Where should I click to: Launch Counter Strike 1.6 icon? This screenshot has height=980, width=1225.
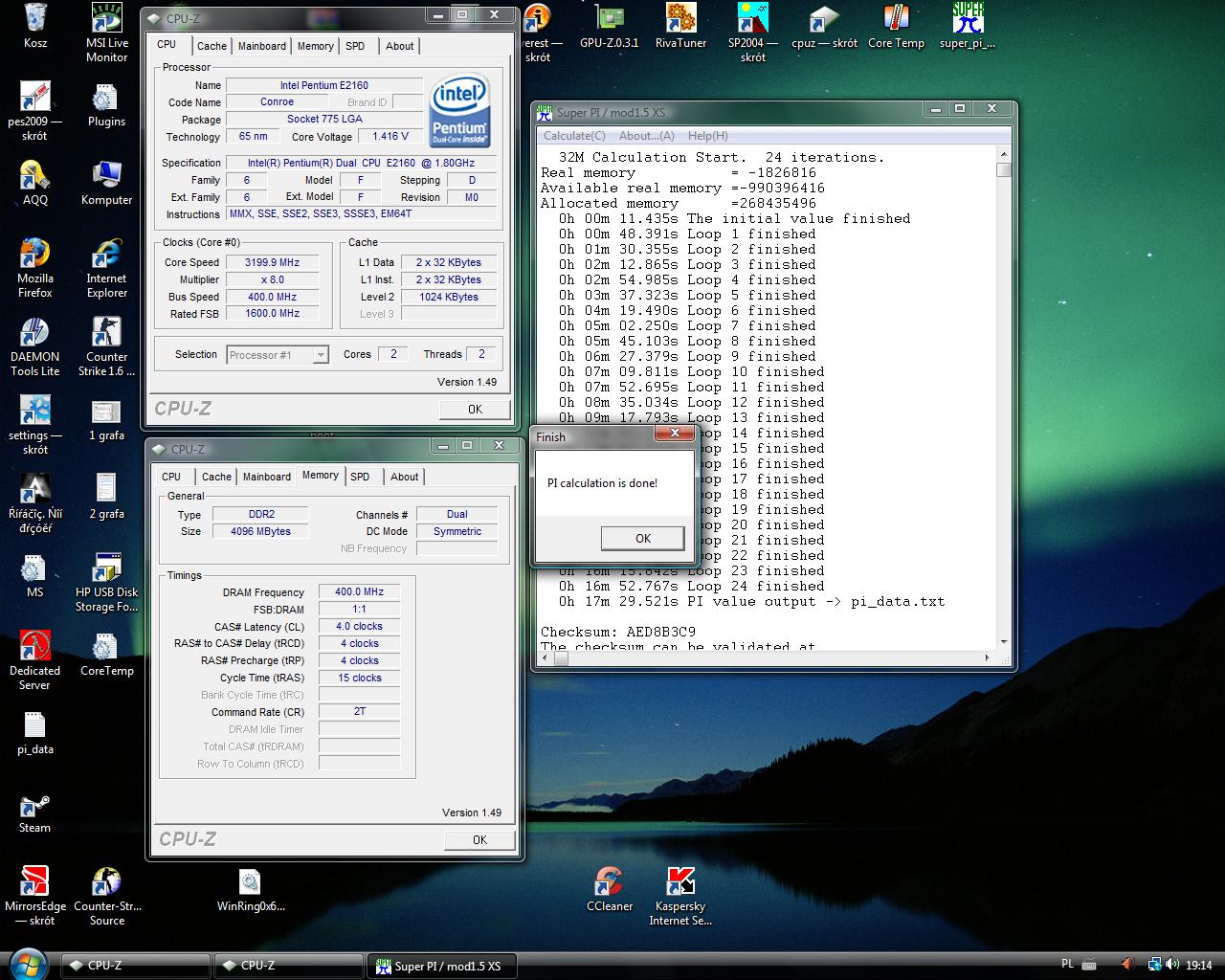[107, 346]
